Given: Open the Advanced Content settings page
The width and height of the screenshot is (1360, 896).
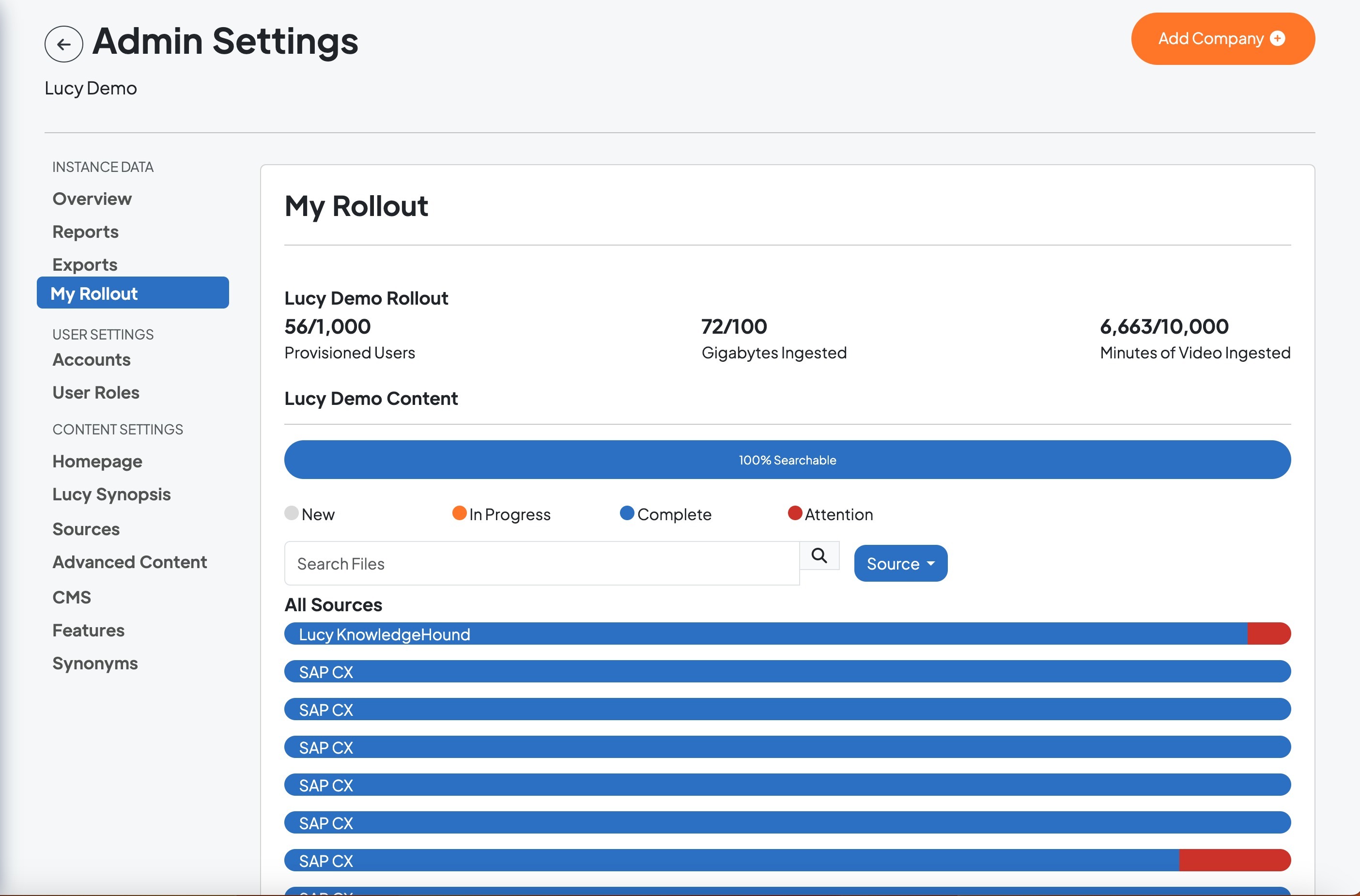Looking at the screenshot, I should (130, 562).
